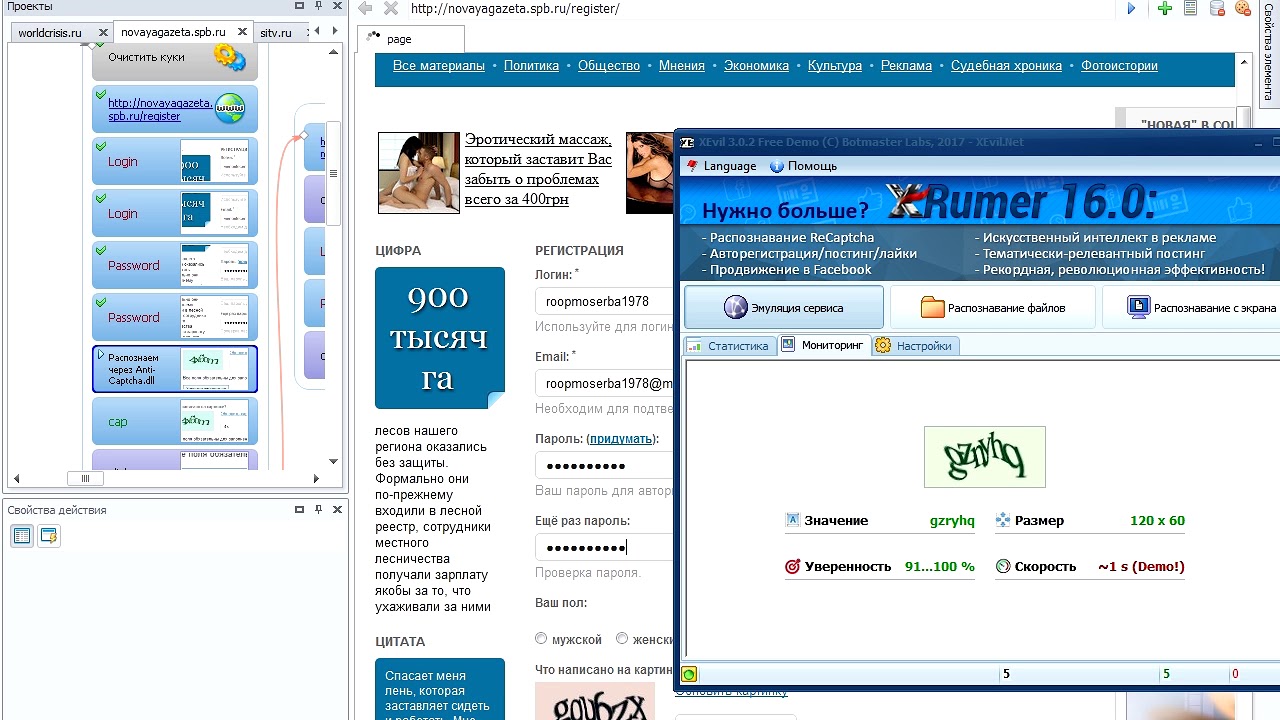Click the web page scrollbar up arrow
The height and width of the screenshot is (720, 1280).
[x=1243, y=61]
